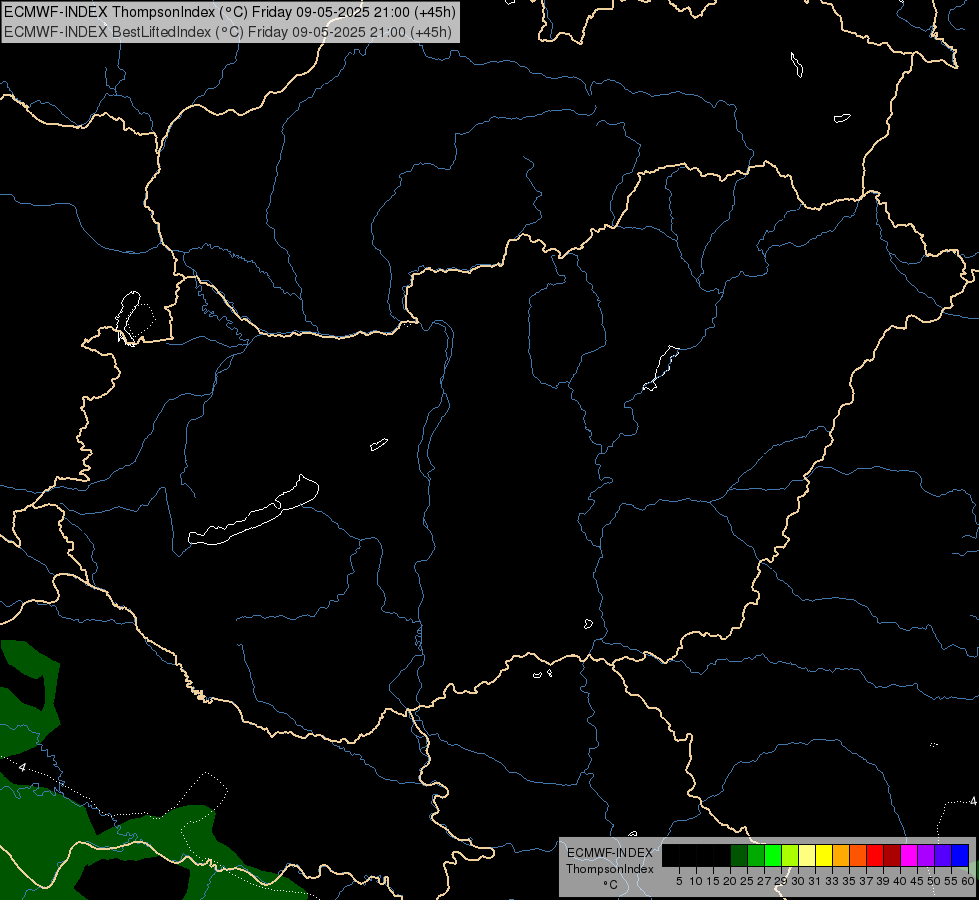Click the legend tick value 5
This screenshot has height=900, width=979.
pos(679,881)
